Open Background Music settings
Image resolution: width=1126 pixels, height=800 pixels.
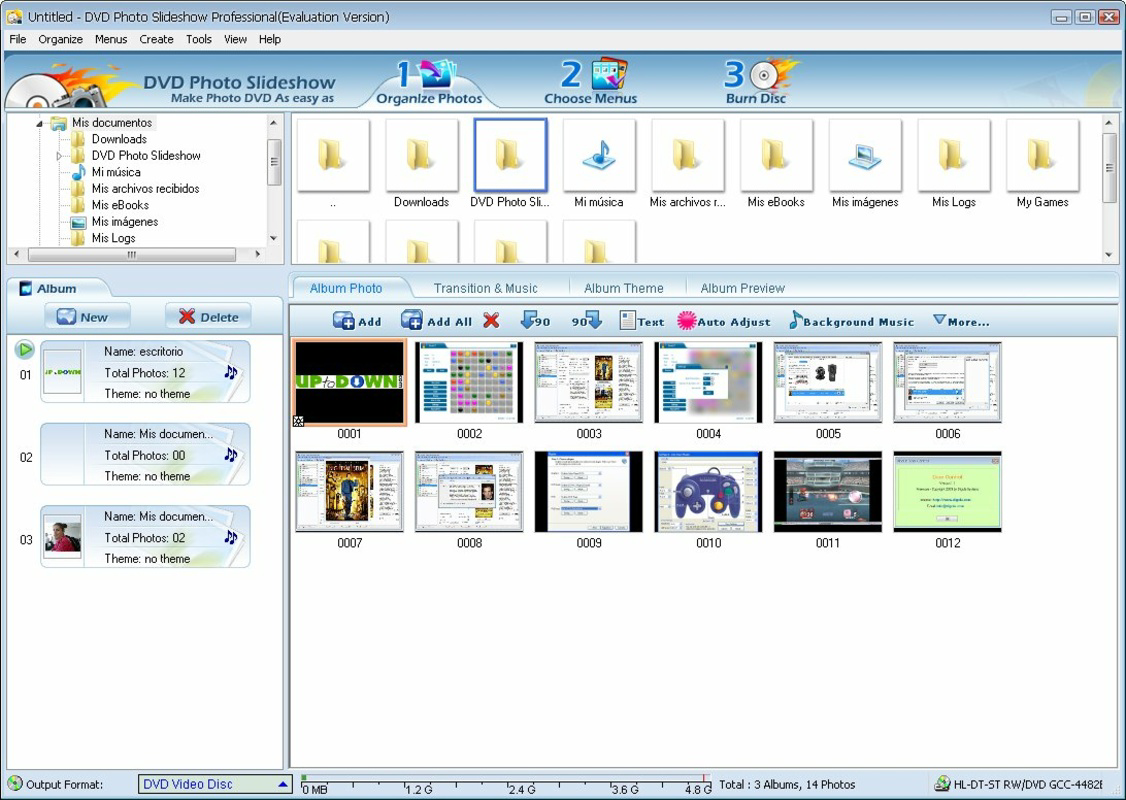point(851,321)
